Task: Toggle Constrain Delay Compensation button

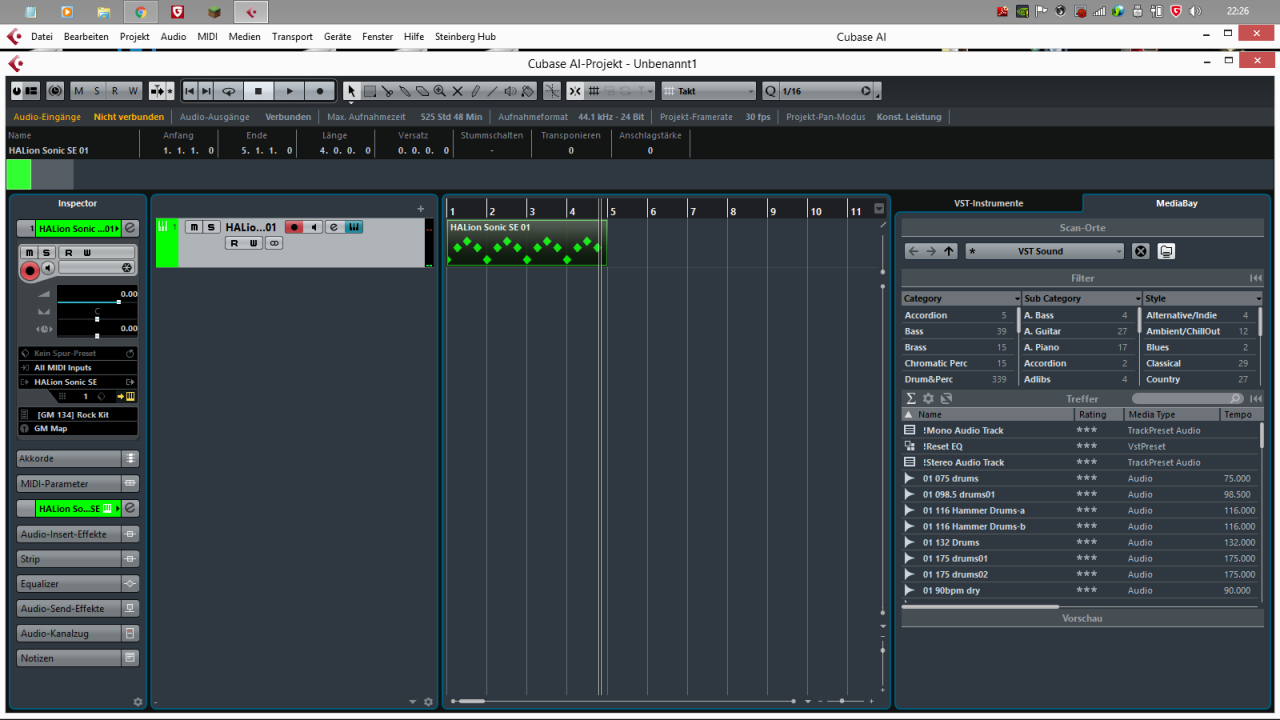Action: pos(55,91)
